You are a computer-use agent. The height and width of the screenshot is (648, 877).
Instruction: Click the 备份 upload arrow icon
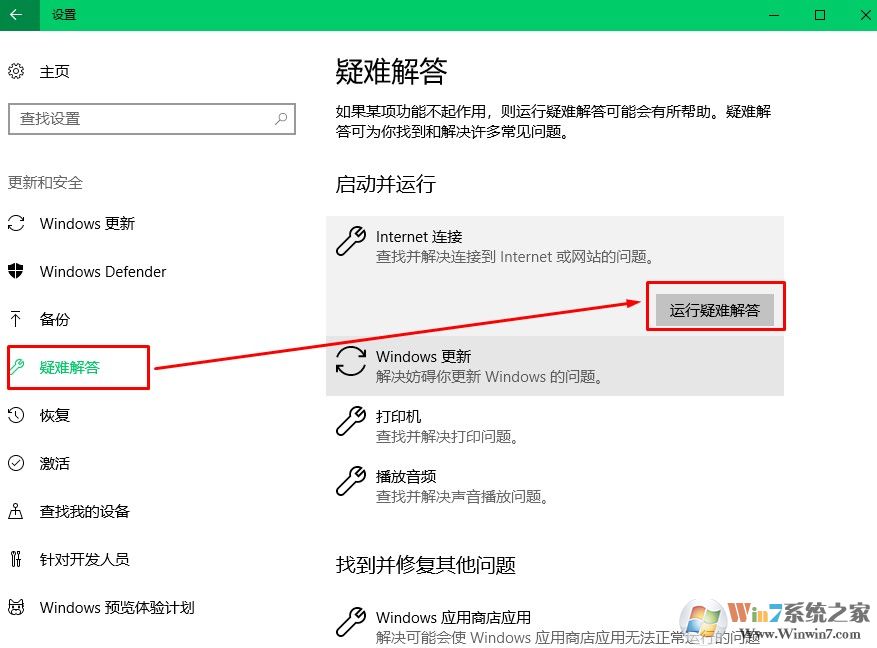coord(16,319)
